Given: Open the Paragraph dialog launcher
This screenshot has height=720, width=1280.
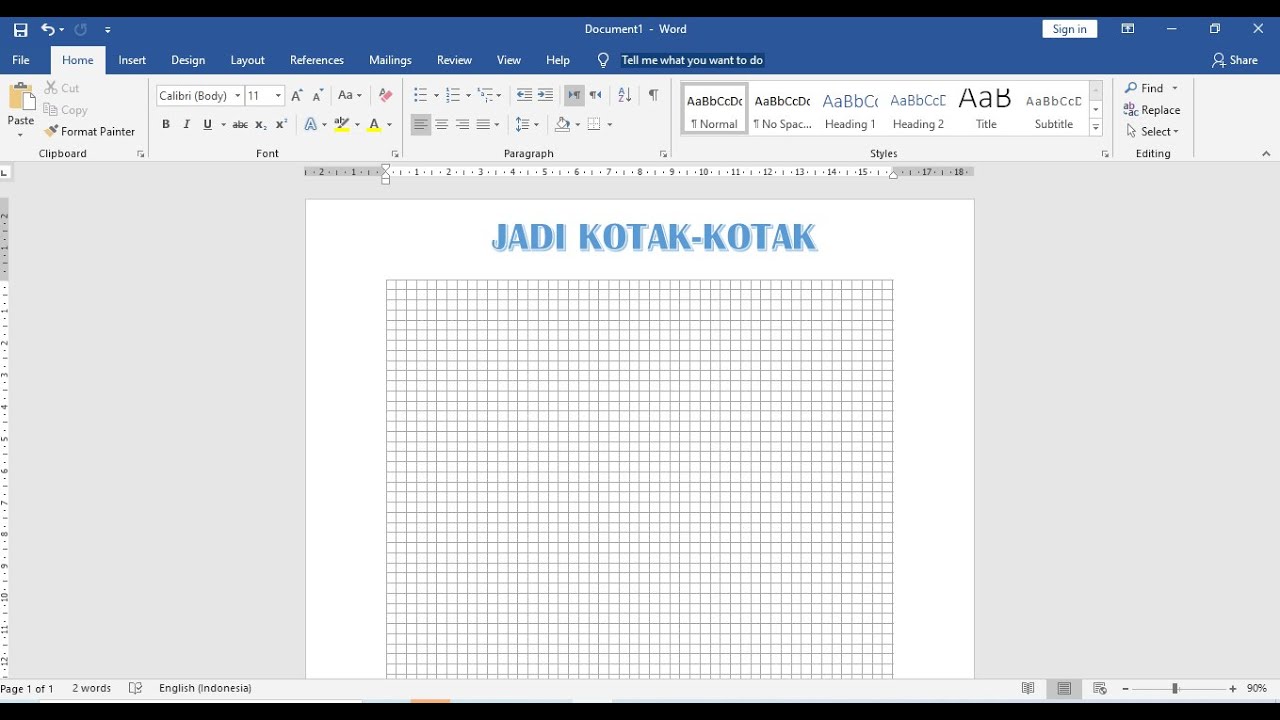Looking at the screenshot, I should (x=663, y=154).
